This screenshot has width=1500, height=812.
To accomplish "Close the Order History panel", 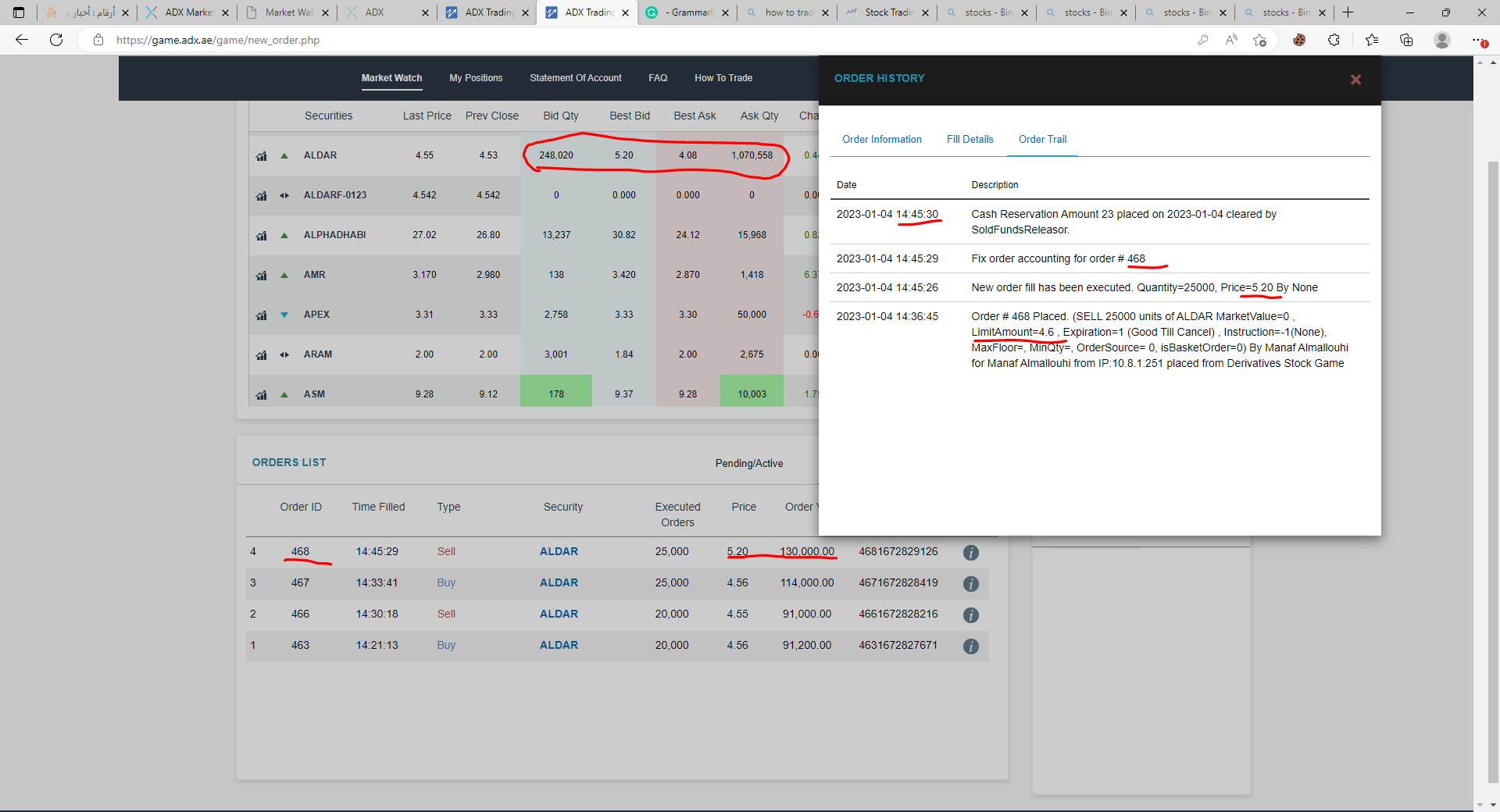I will (x=1355, y=80).
